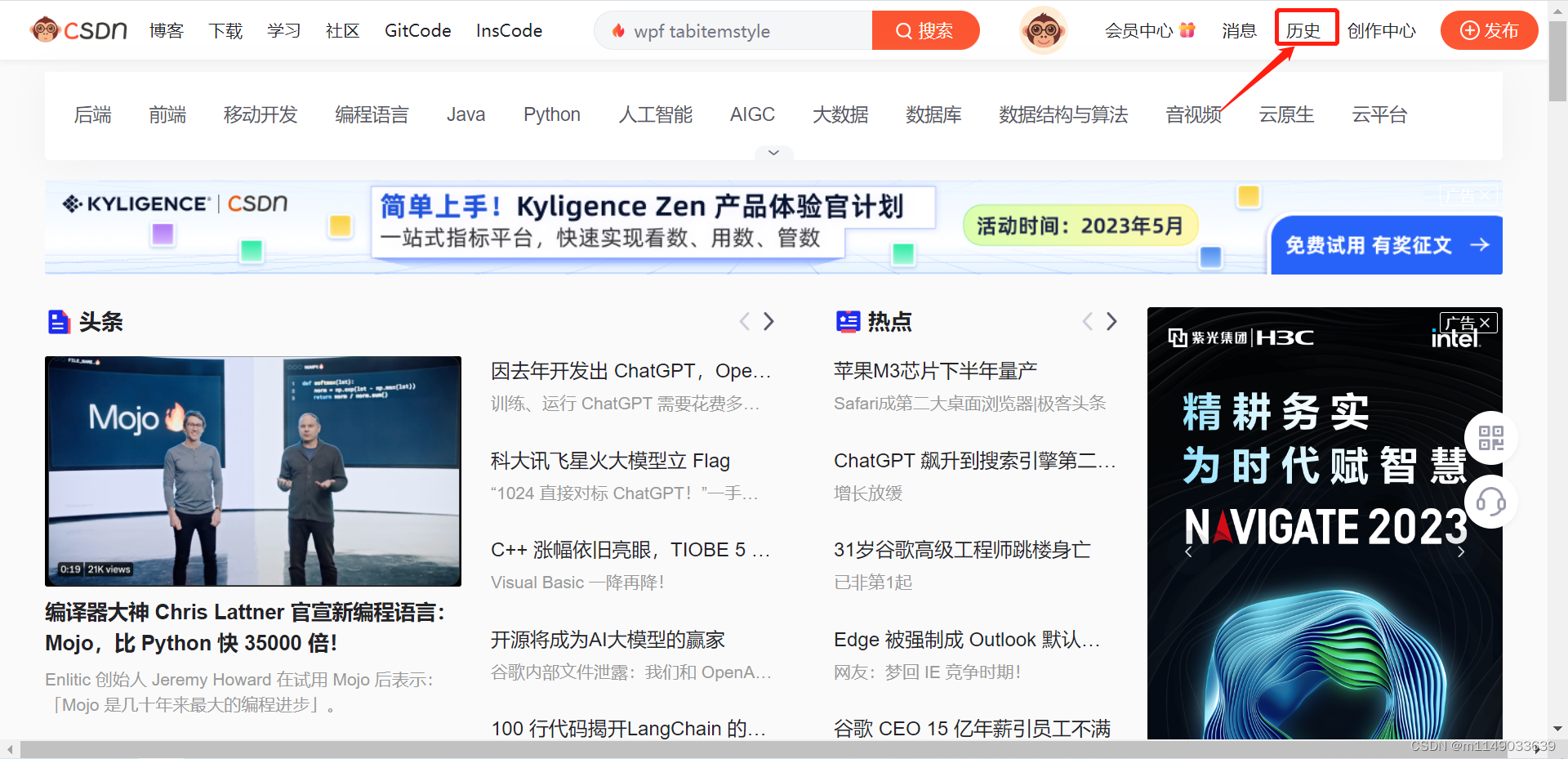Image resolution: width=1568 pixels, height=759 pixels.
Task: Open article Edge 被强制成 Outlook 默认
Action: click(967, 640)
